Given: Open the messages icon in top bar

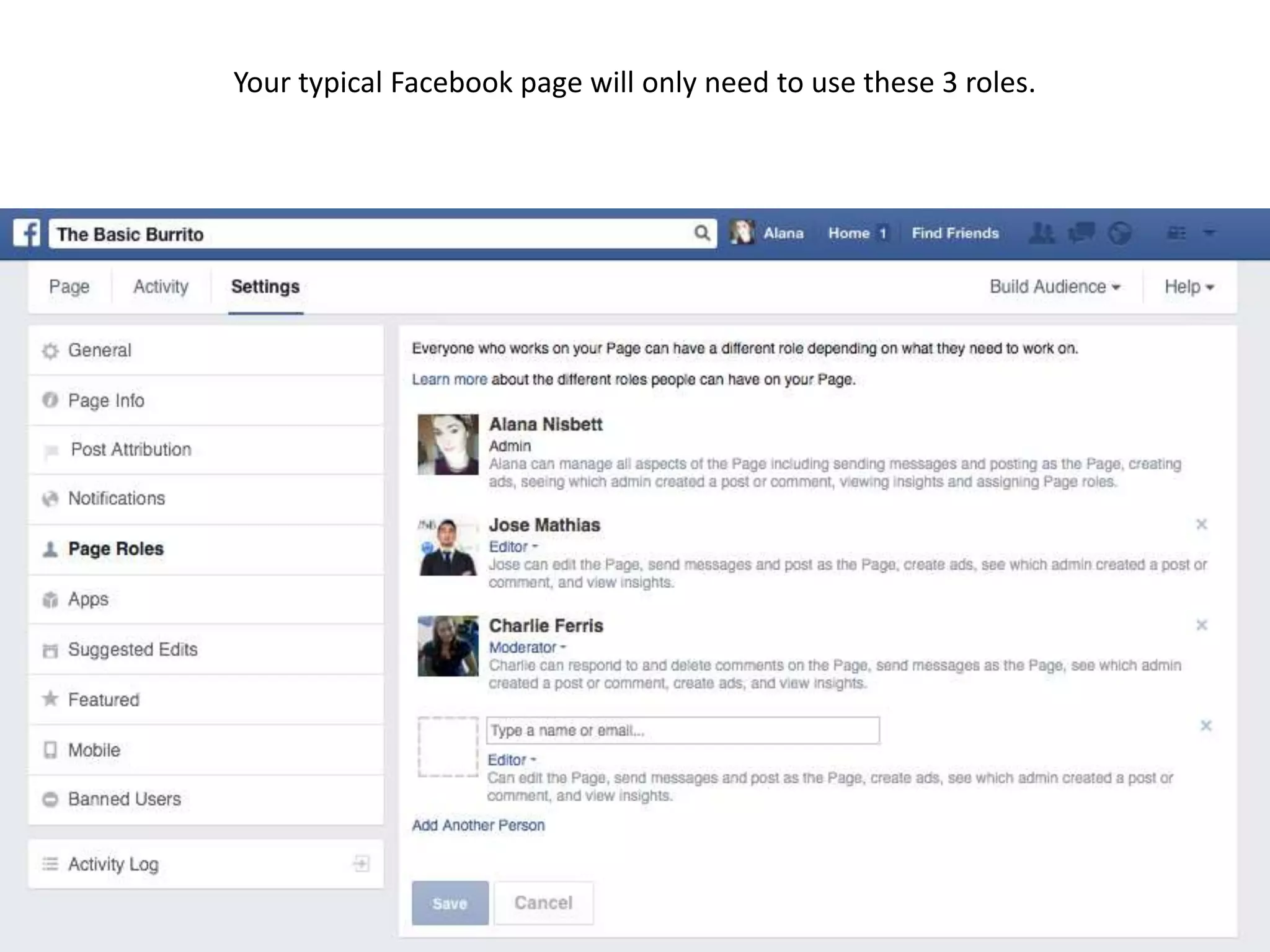Looking at the screenshot, I should [x=1081, y=233].
